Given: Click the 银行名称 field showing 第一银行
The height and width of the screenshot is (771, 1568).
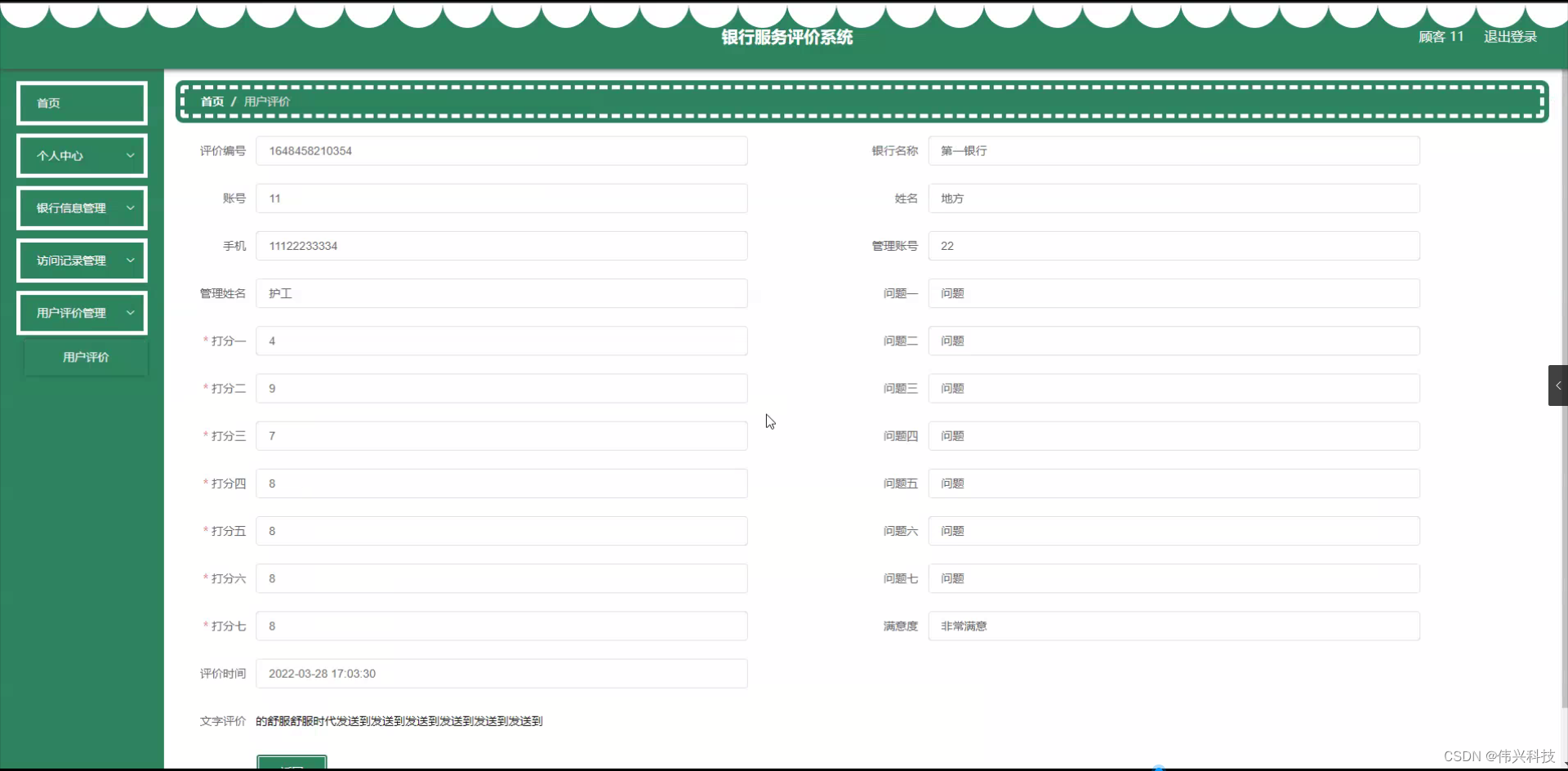Looking at the screenshot, I should point(1172,150).
